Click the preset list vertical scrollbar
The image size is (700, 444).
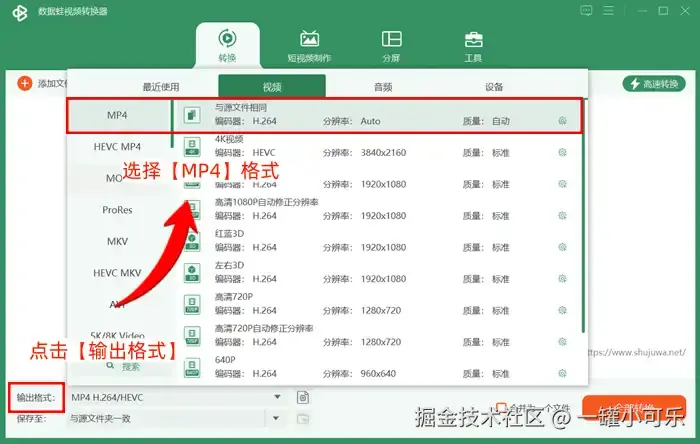point(583,216)
